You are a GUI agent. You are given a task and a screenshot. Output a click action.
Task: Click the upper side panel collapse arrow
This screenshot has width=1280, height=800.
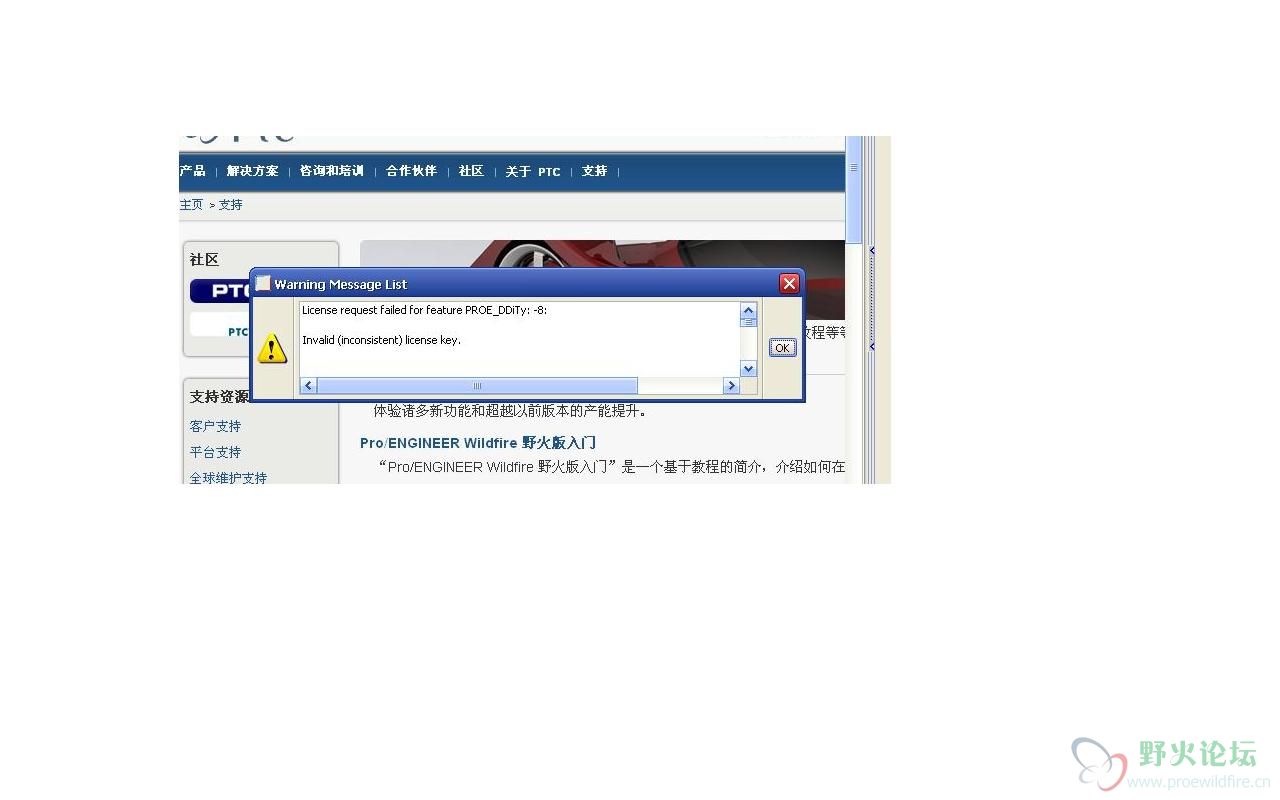[x=872, y=250]
